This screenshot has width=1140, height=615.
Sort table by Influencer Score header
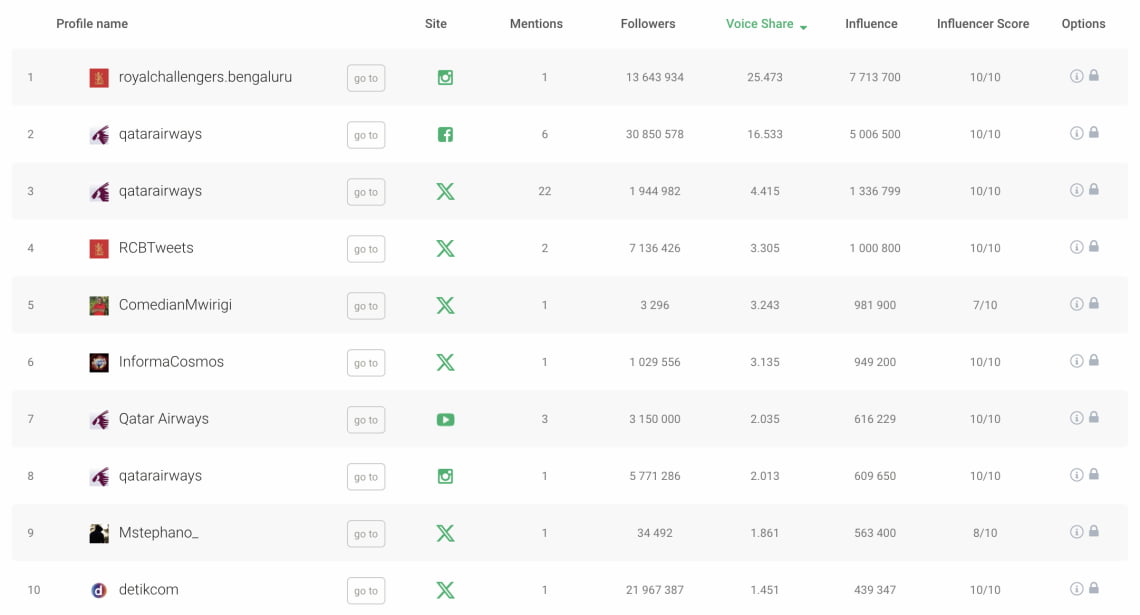(x=982, y=24)
